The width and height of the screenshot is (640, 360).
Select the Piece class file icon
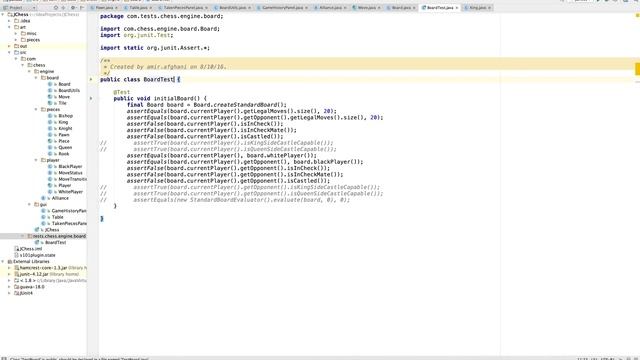pos(50,141)
